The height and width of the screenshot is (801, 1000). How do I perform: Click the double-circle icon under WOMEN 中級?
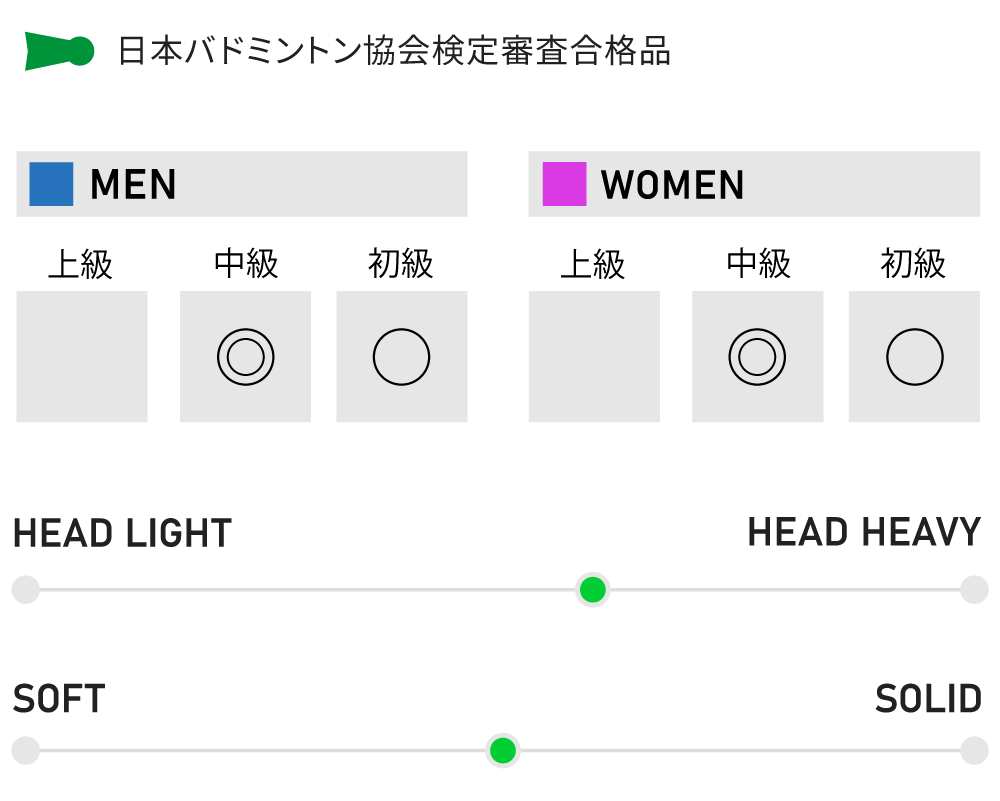click(757, 357)
